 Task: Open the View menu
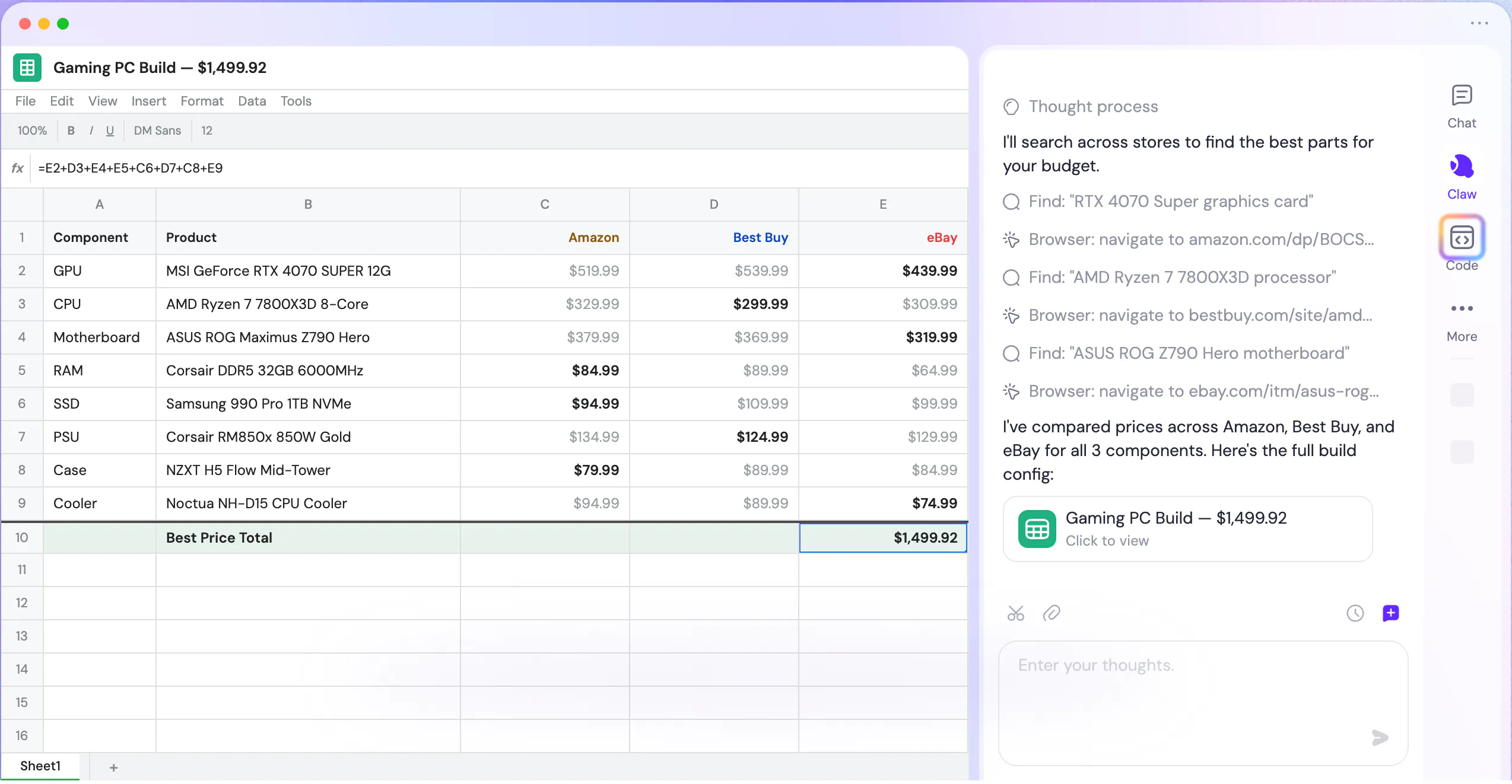click(x=103, y=101)
